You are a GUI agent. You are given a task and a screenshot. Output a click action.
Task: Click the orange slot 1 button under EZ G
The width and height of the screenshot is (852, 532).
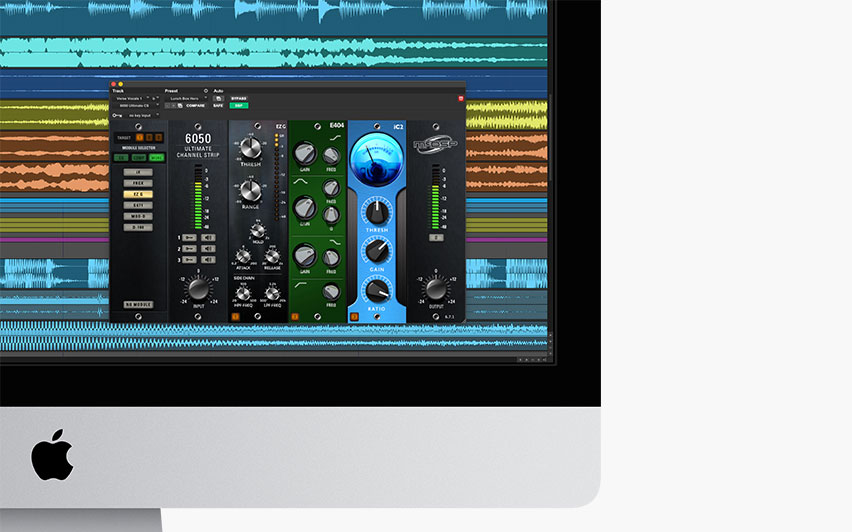click(x=236, y=316)
